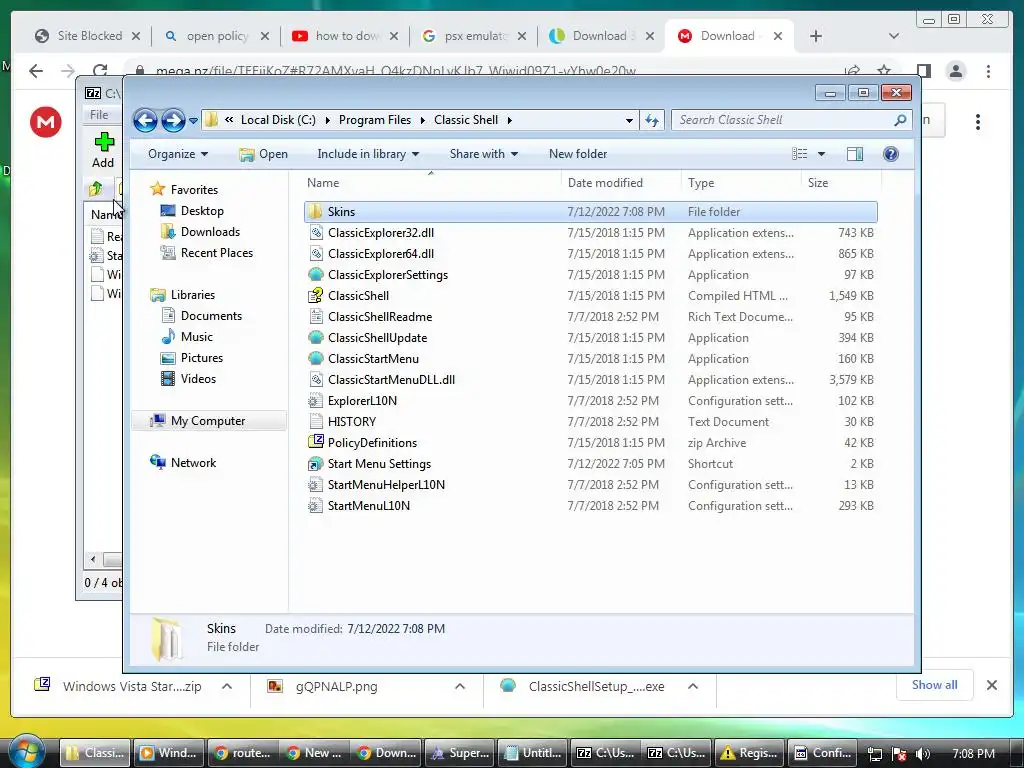Click Add button in 7-Zip window
The width and height of the screenshot is (1024, 768).
103,150
